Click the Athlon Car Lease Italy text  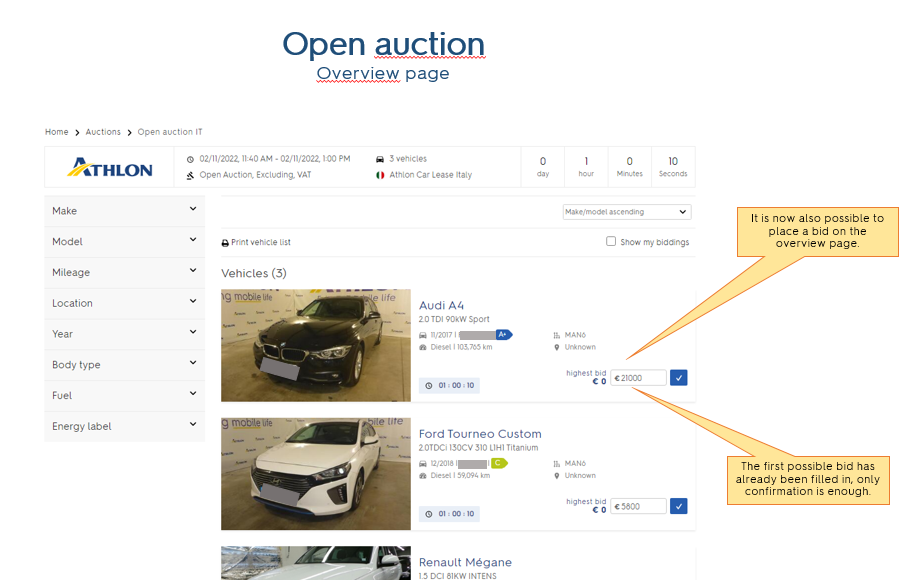pyautogui.click(x=431, y=175)
